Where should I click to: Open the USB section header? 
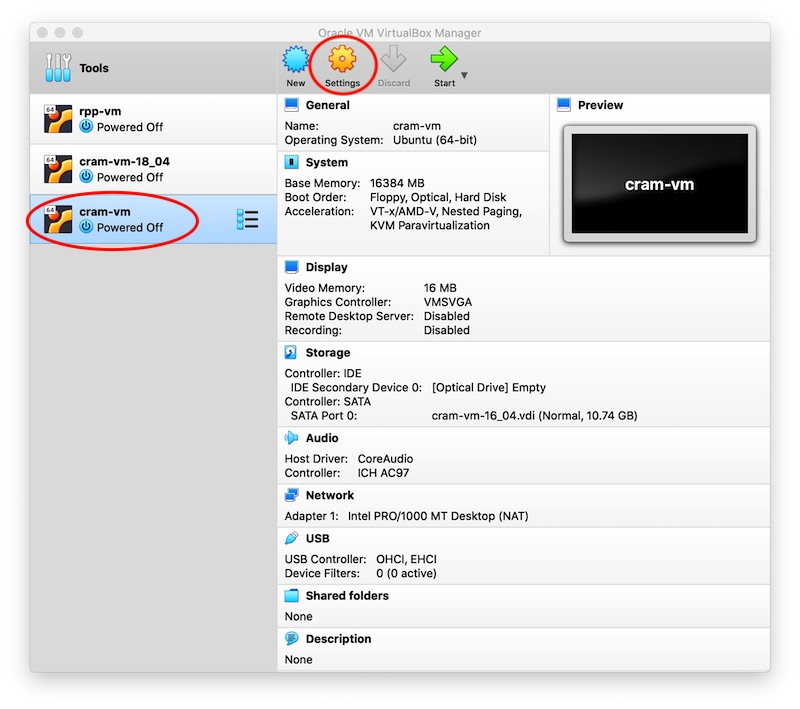(316, 538)
